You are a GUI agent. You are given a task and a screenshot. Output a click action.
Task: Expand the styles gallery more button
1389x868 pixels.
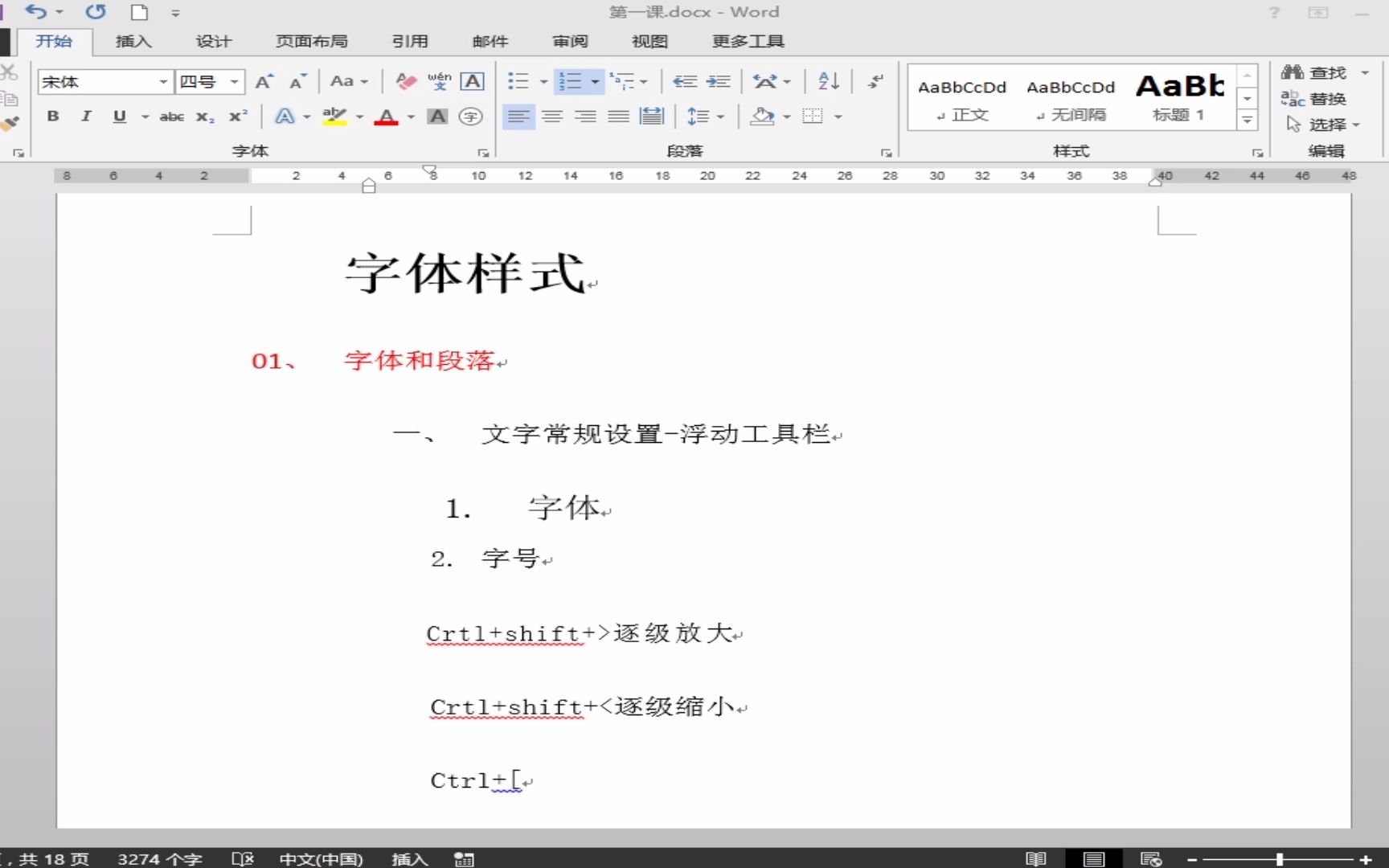click(x=1247, y=121)
